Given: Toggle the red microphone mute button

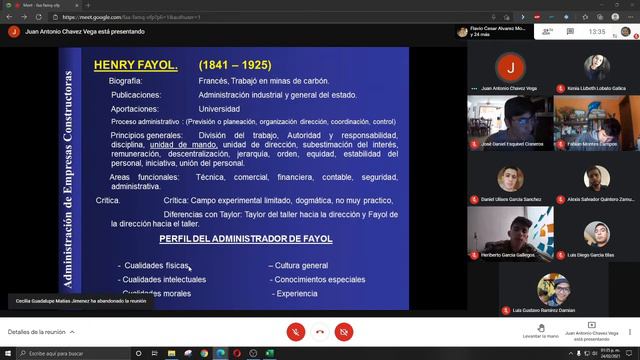Looking at the screenshot, I should click(296, 332).
